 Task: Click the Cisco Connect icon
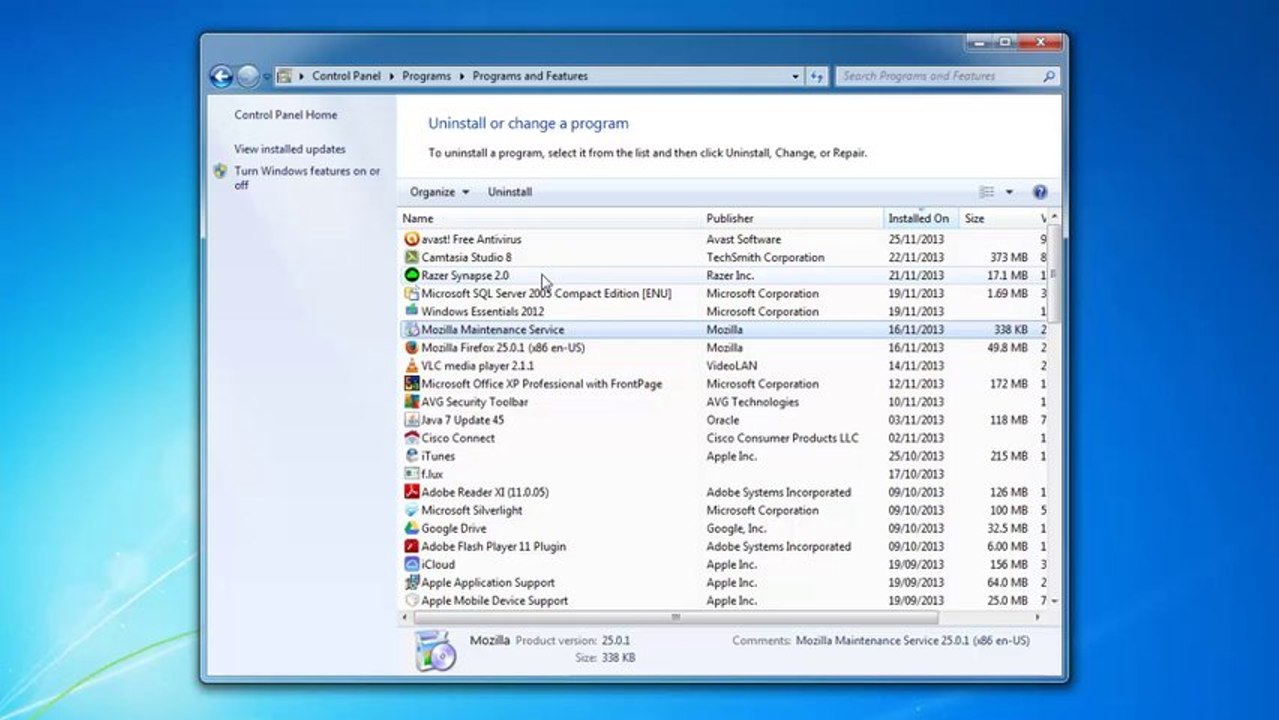[411, 438]
